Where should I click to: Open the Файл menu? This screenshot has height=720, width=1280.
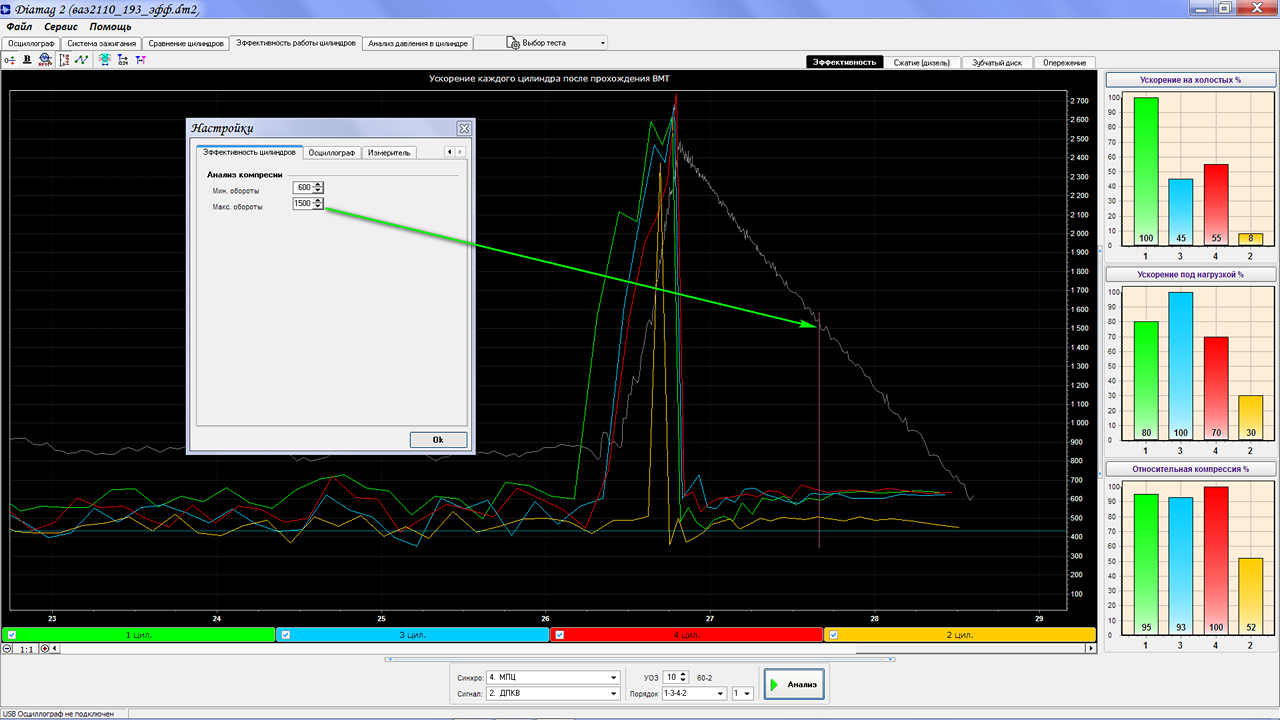coord(21,26)
